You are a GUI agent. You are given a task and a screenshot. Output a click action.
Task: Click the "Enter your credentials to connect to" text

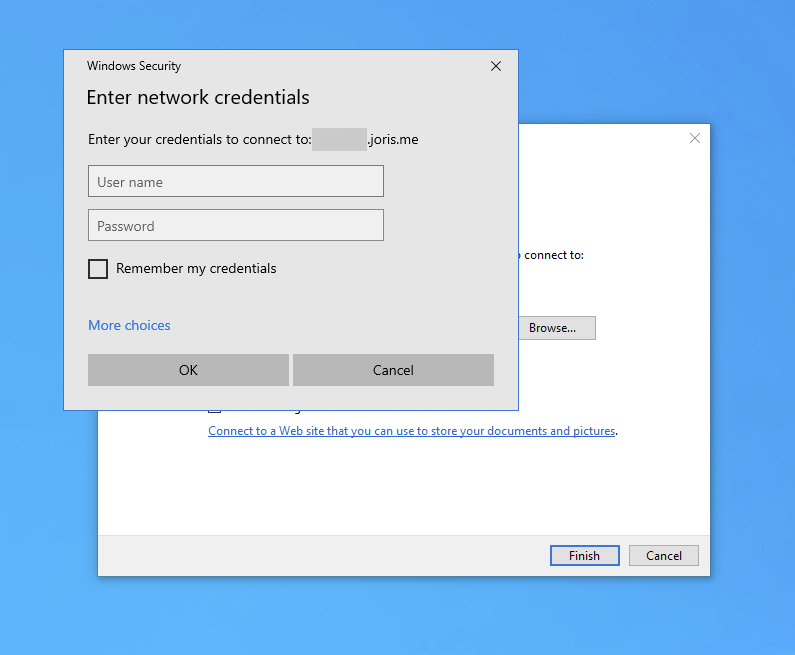pos(199,140)
